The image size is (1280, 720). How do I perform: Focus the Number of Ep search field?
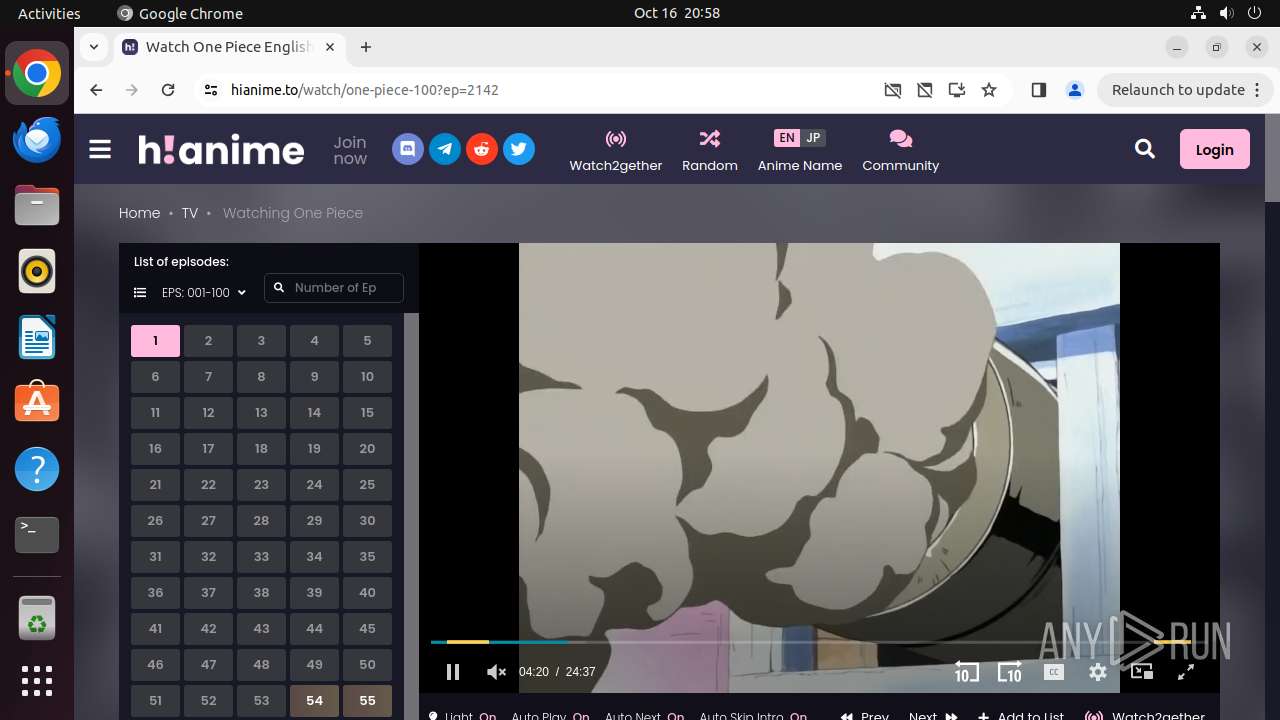[334, 288]
